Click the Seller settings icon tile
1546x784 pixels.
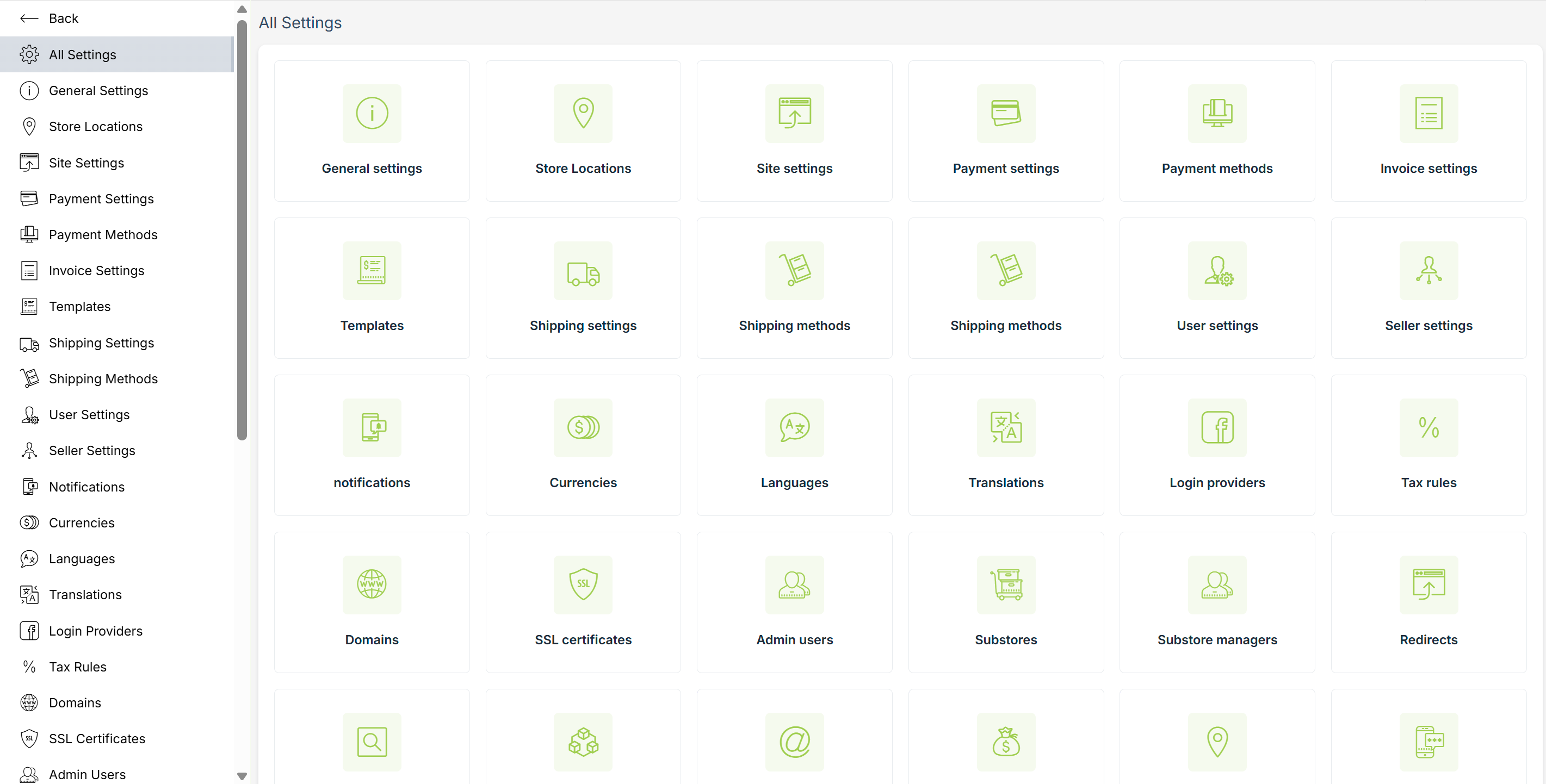coord(1428,271)
